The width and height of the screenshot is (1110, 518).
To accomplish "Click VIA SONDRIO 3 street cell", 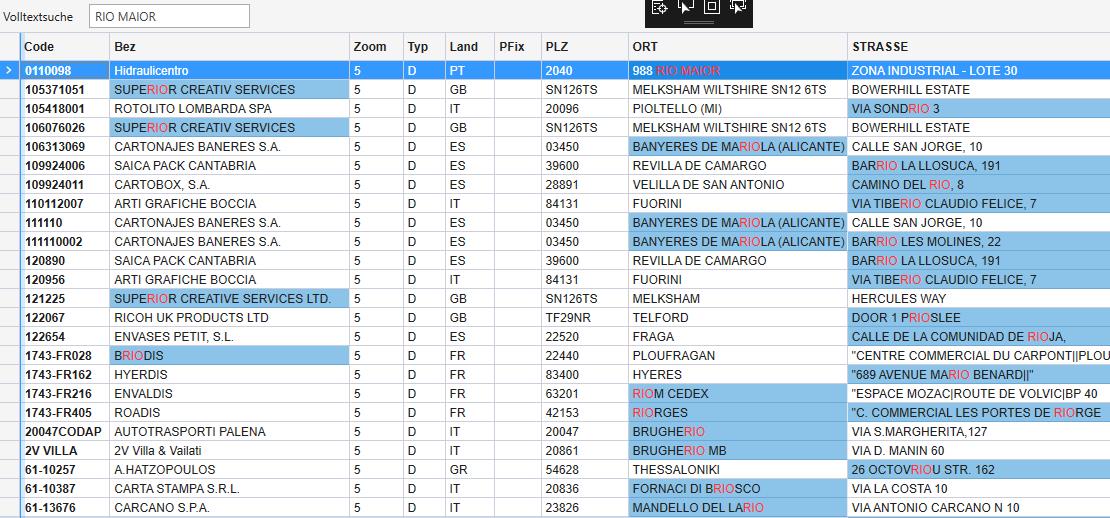I will coord(979,109).
